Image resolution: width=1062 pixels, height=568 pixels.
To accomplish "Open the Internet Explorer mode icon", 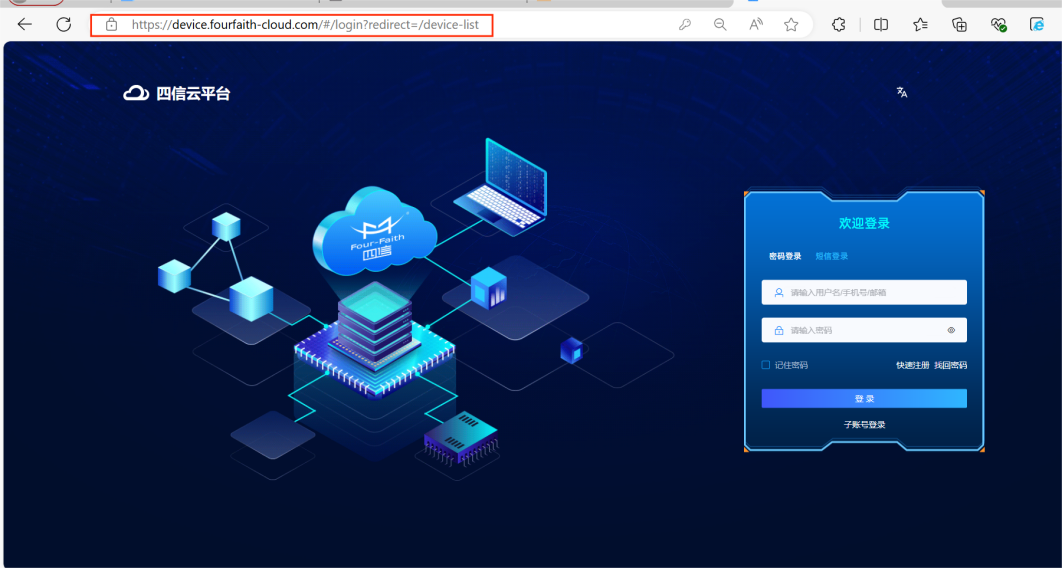I will point(1038,25).
